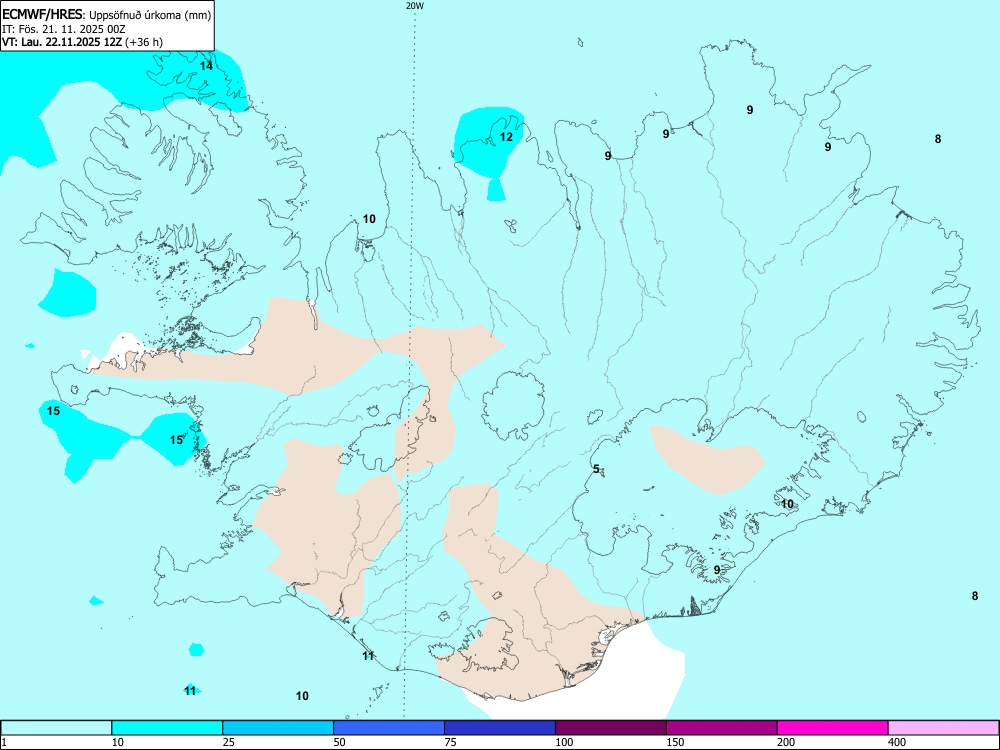The width and height of the screenshot is (1000, 750).
Task: Click the initial time 'IT: Fös. 21. 11. 2025 00Z'
Action: 64,29
